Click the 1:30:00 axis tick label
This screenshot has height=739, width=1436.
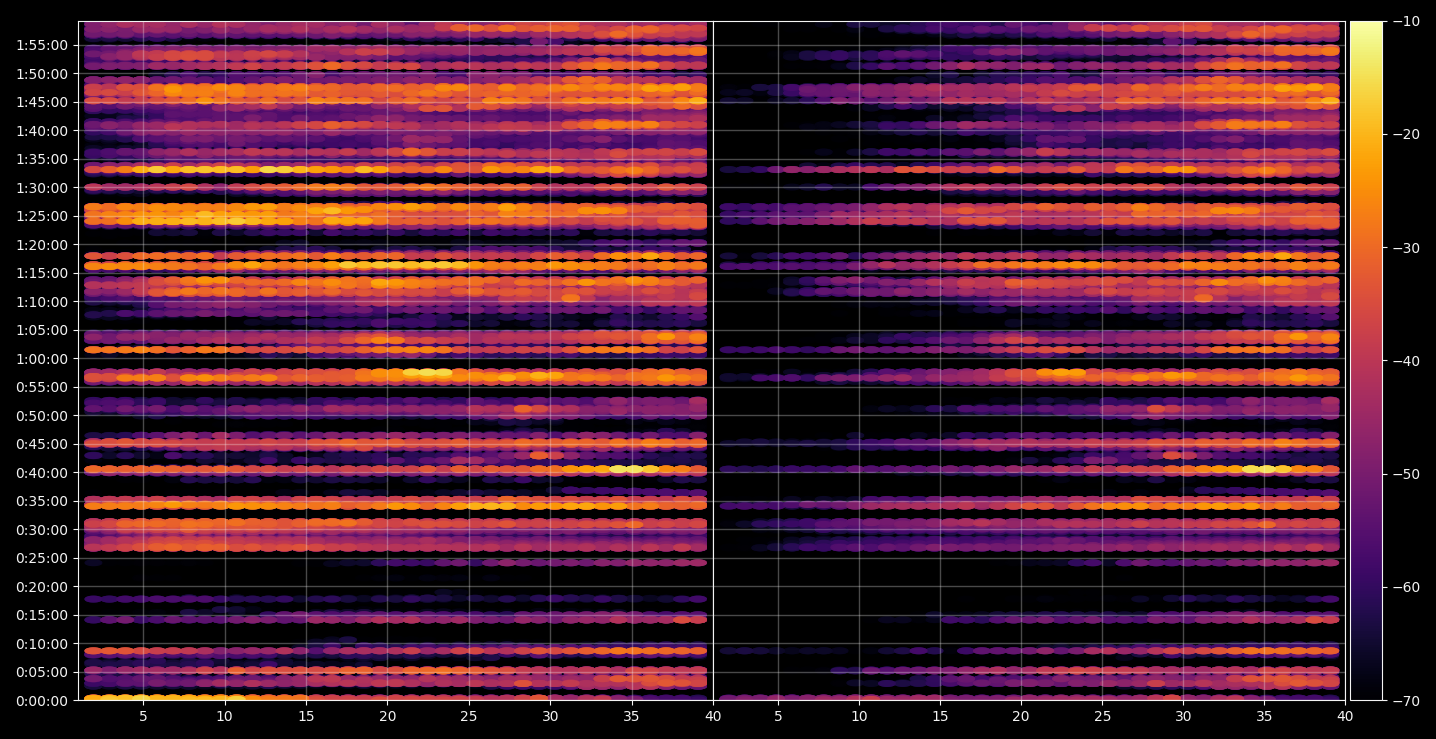point(42,187)
